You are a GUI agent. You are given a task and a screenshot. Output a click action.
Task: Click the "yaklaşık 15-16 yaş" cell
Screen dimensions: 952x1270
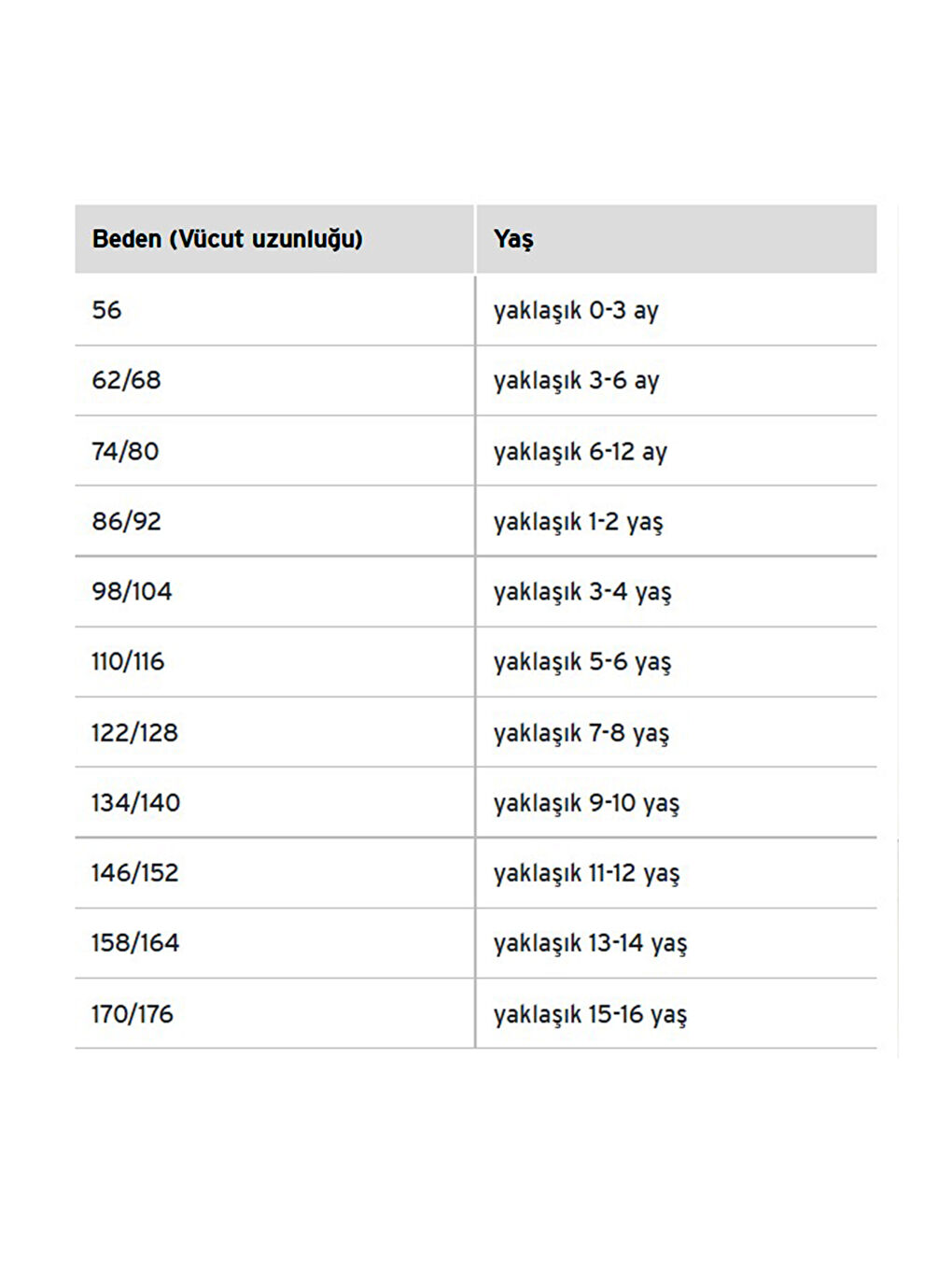(x=590, y=1013)
